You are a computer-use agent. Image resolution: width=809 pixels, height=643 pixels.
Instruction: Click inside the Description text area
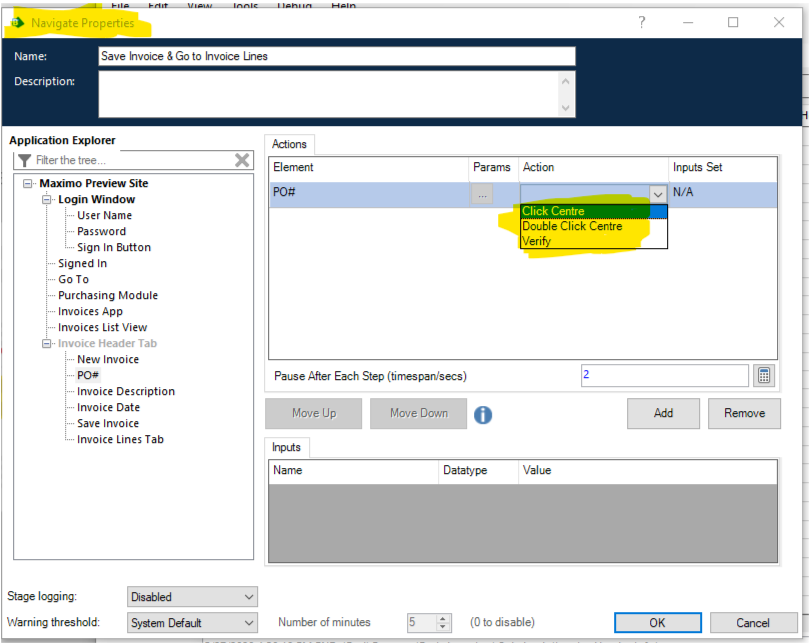coord(329,94)
